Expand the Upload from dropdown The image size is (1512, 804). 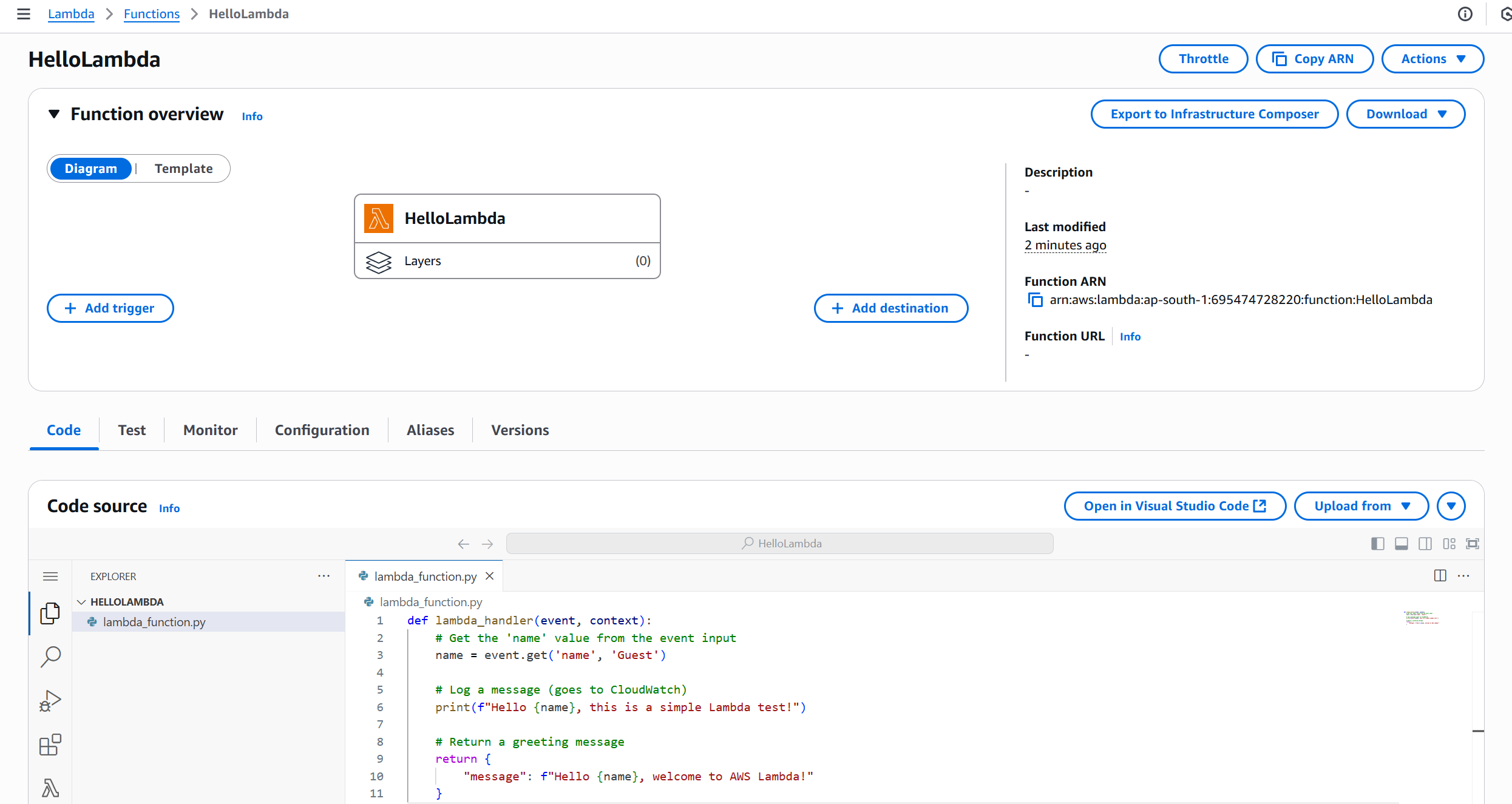point(1361,506)
